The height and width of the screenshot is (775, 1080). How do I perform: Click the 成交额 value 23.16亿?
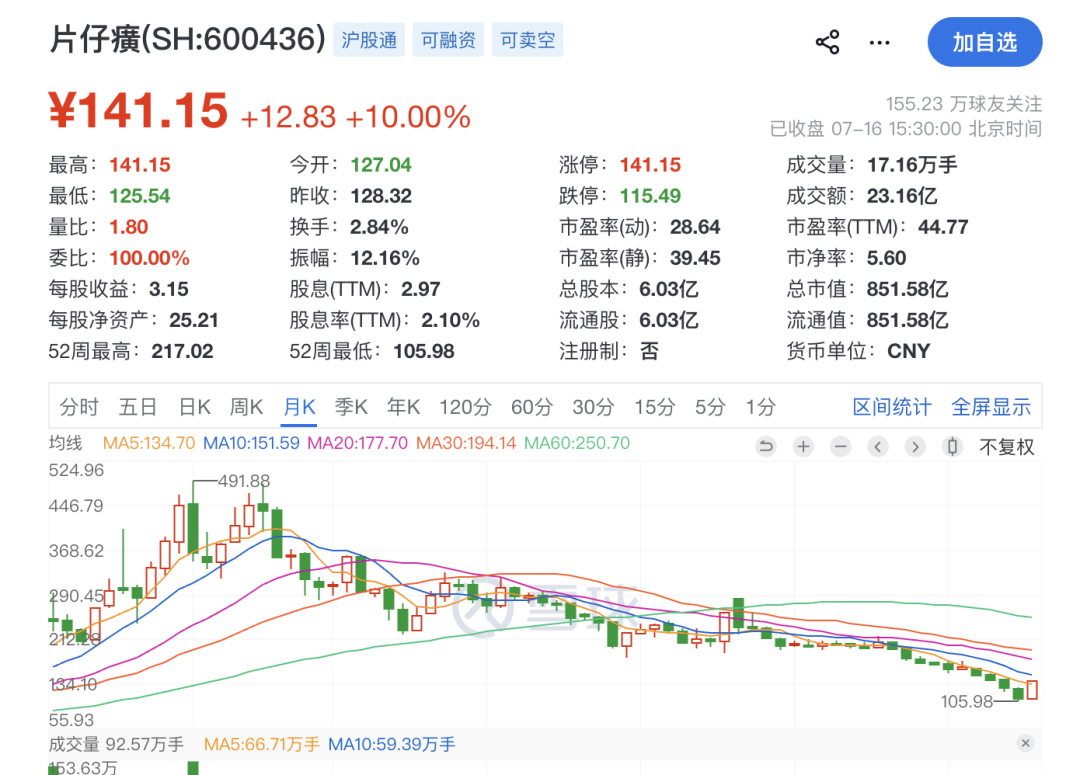coord(902,196)
